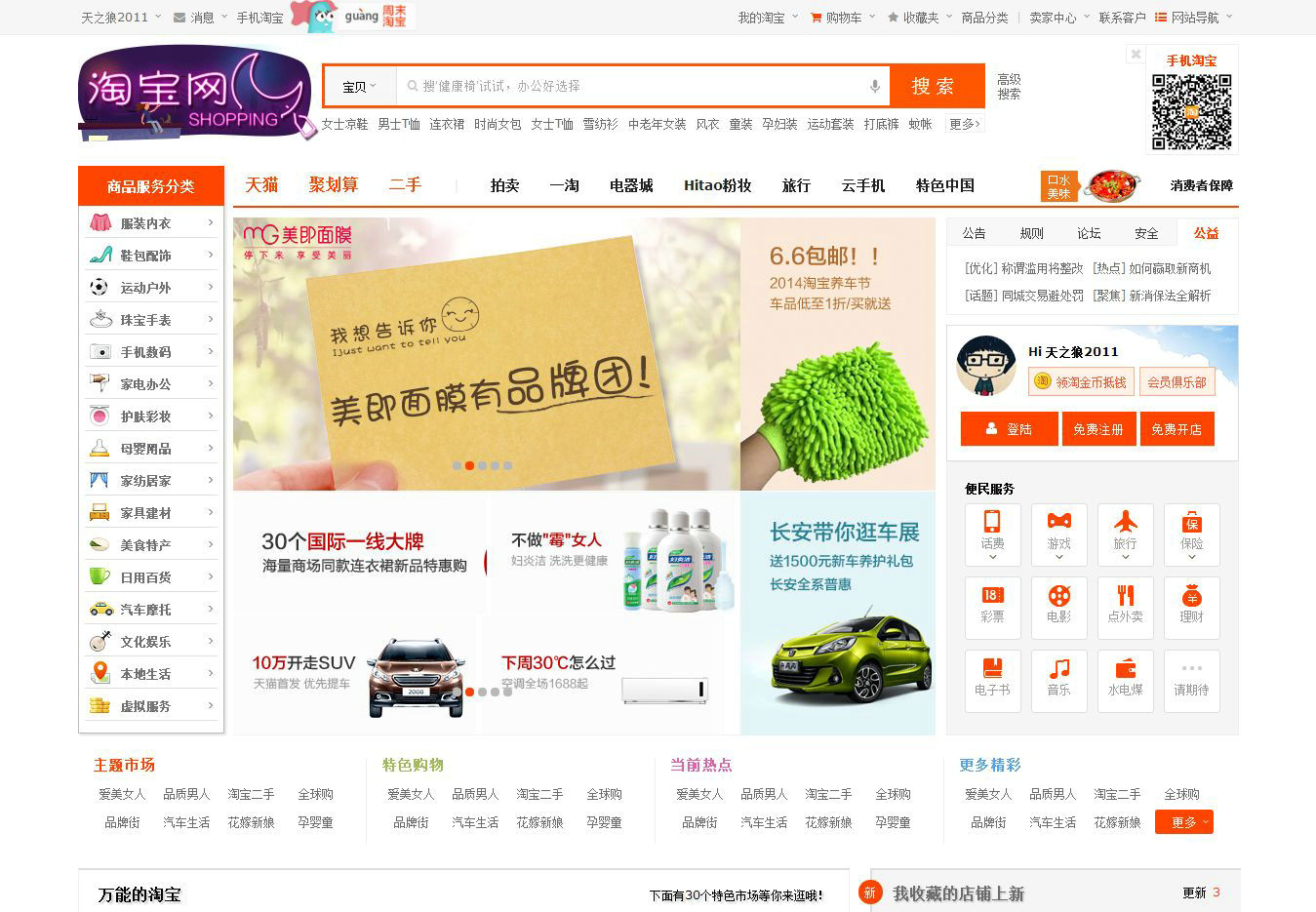1316x912 pixels.
Task: Click the 免费注册 register button
Action: (x=1099, y=429)
